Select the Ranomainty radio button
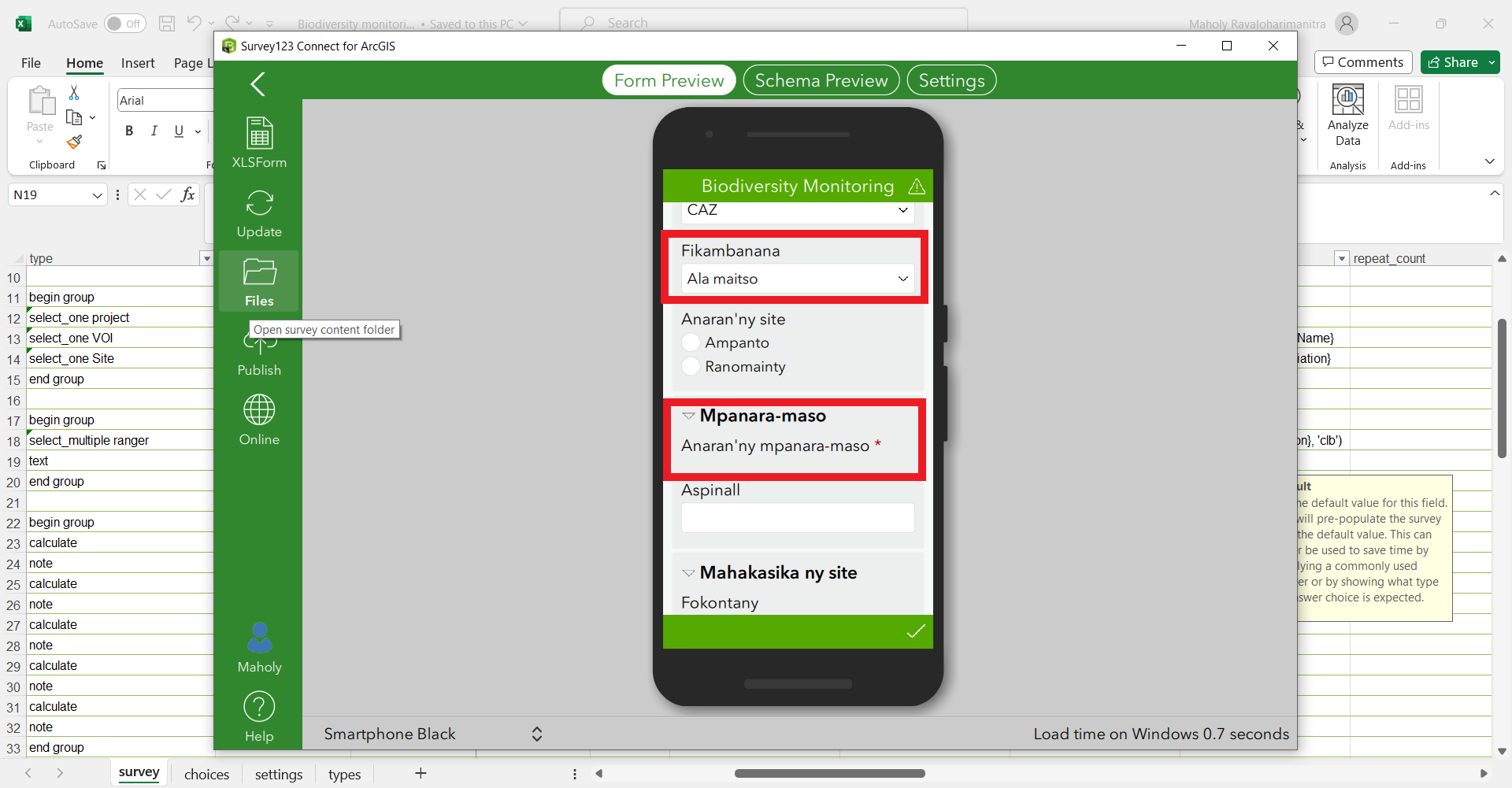Screen dimensions: 1512x788 691,367
